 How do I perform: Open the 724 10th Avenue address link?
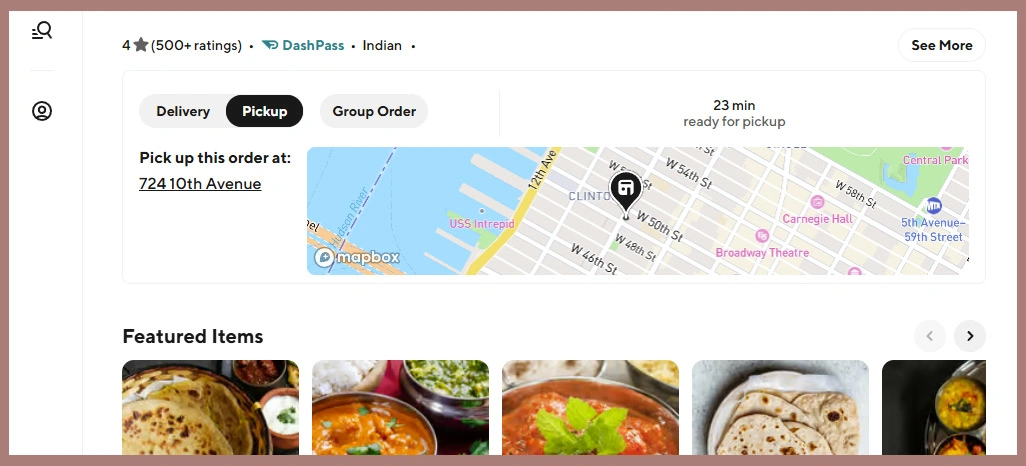tap(200, 184)
